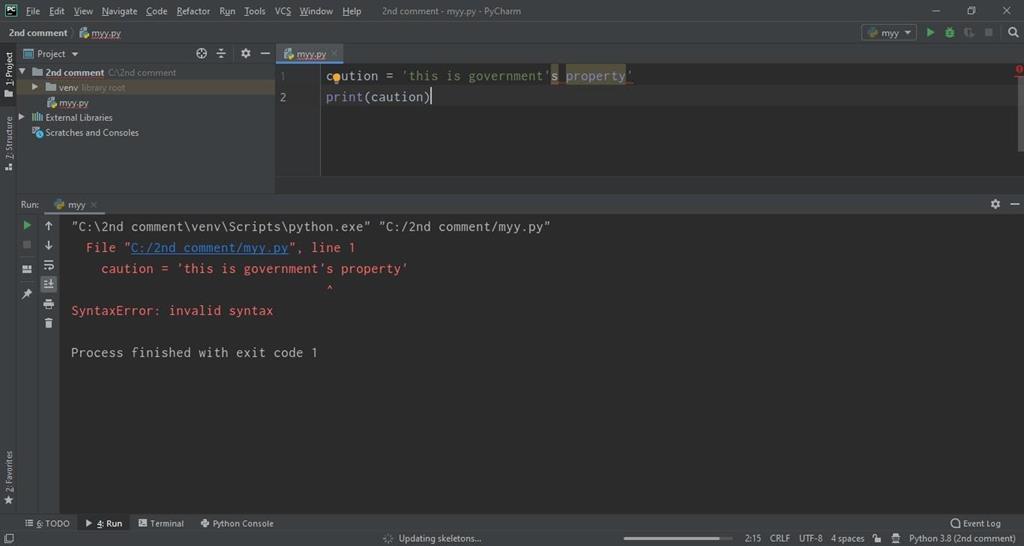Click restore layout icon in Run panel
The width and height of the screenshot is (1024, 546).
tap(27, 269)
